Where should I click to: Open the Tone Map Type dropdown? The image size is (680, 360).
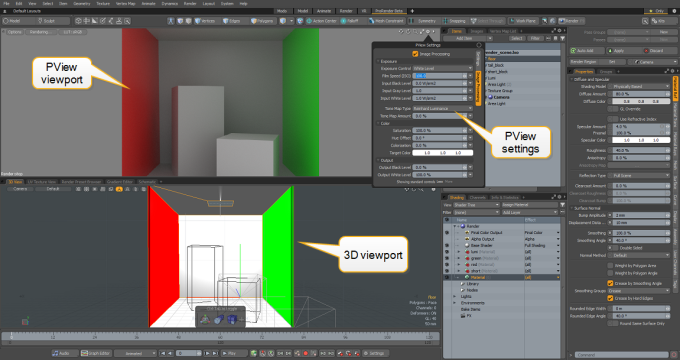442,108
